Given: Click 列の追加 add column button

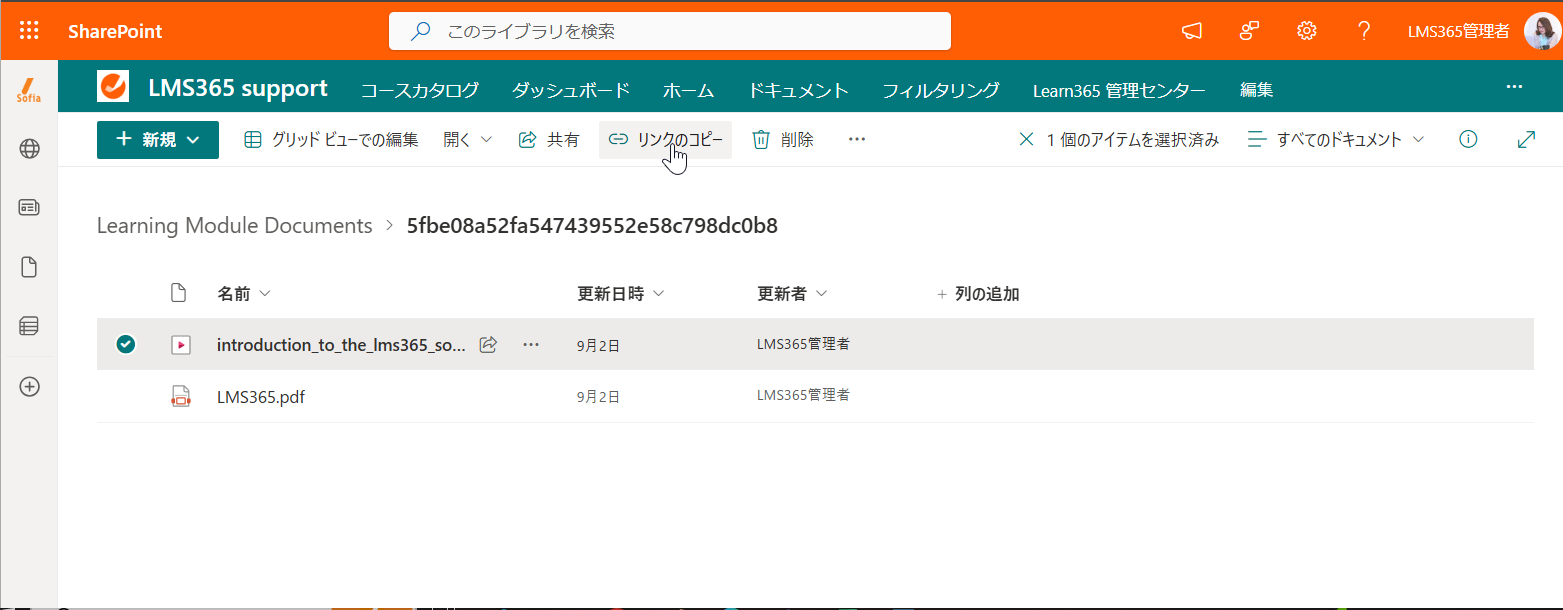Looking at the screenshot, I should [x=978, y=294].
